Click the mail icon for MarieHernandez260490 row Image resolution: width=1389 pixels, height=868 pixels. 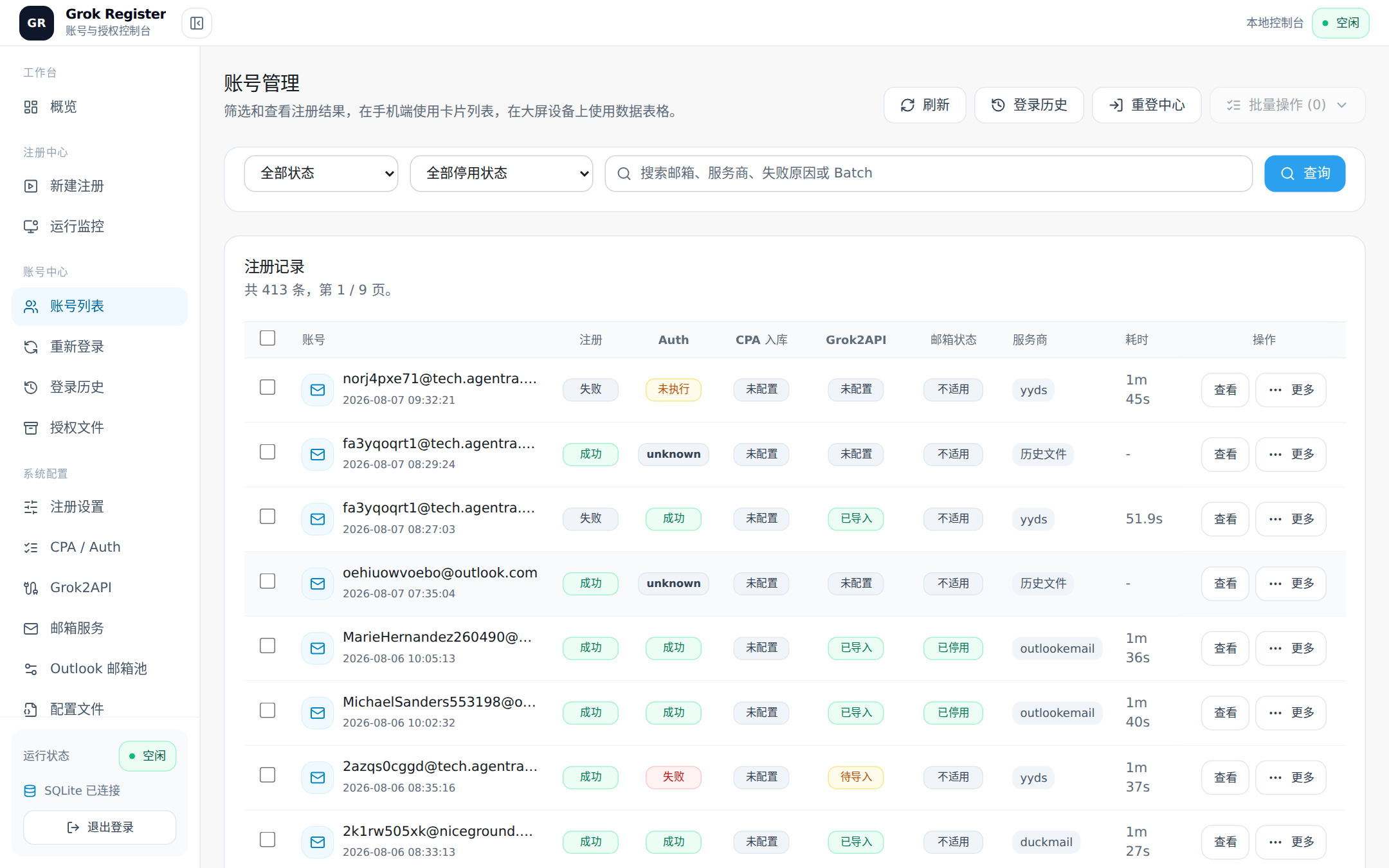click(x=318, y=648)
